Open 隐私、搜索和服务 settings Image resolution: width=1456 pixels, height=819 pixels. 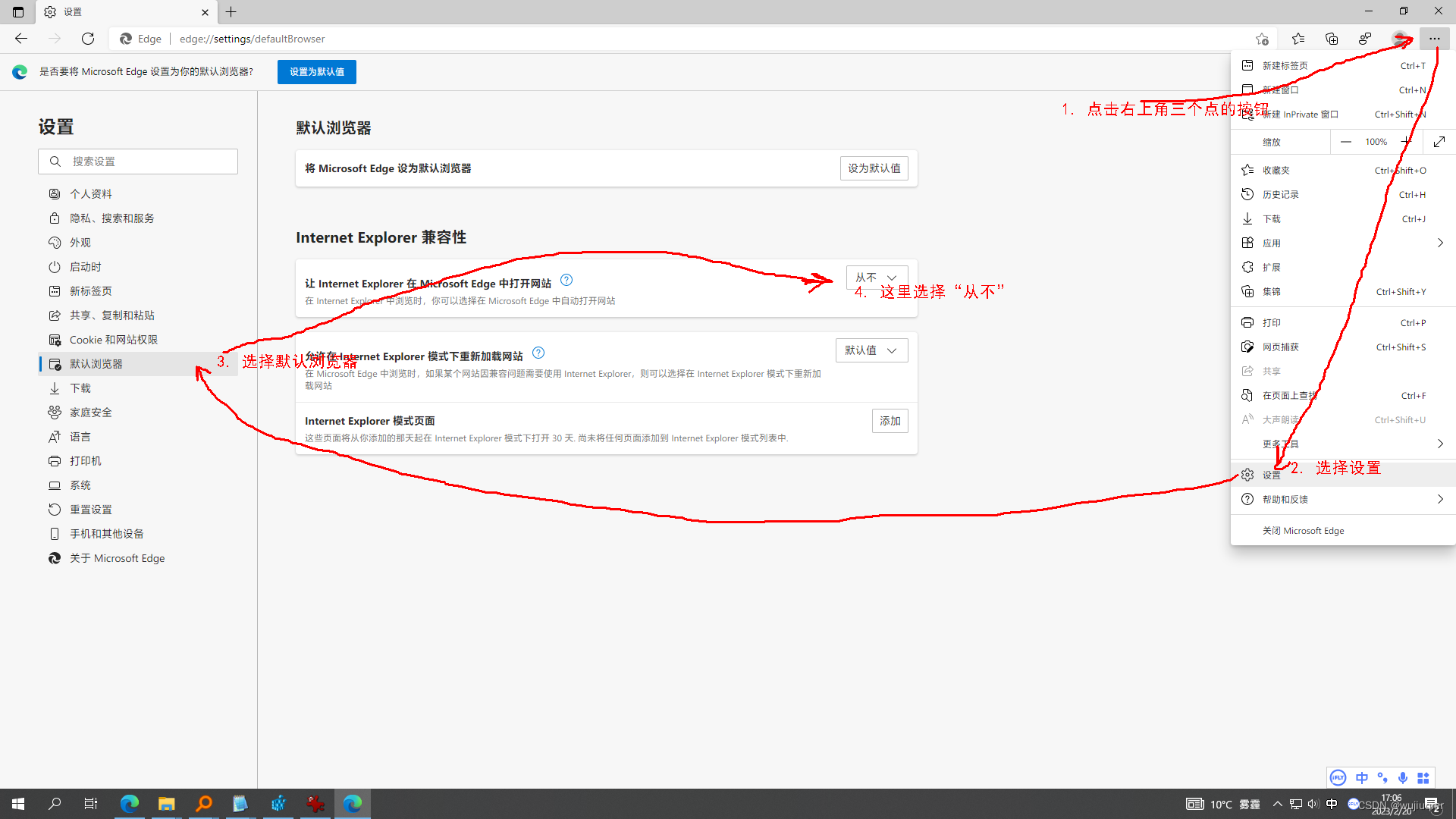pos(138,218)
